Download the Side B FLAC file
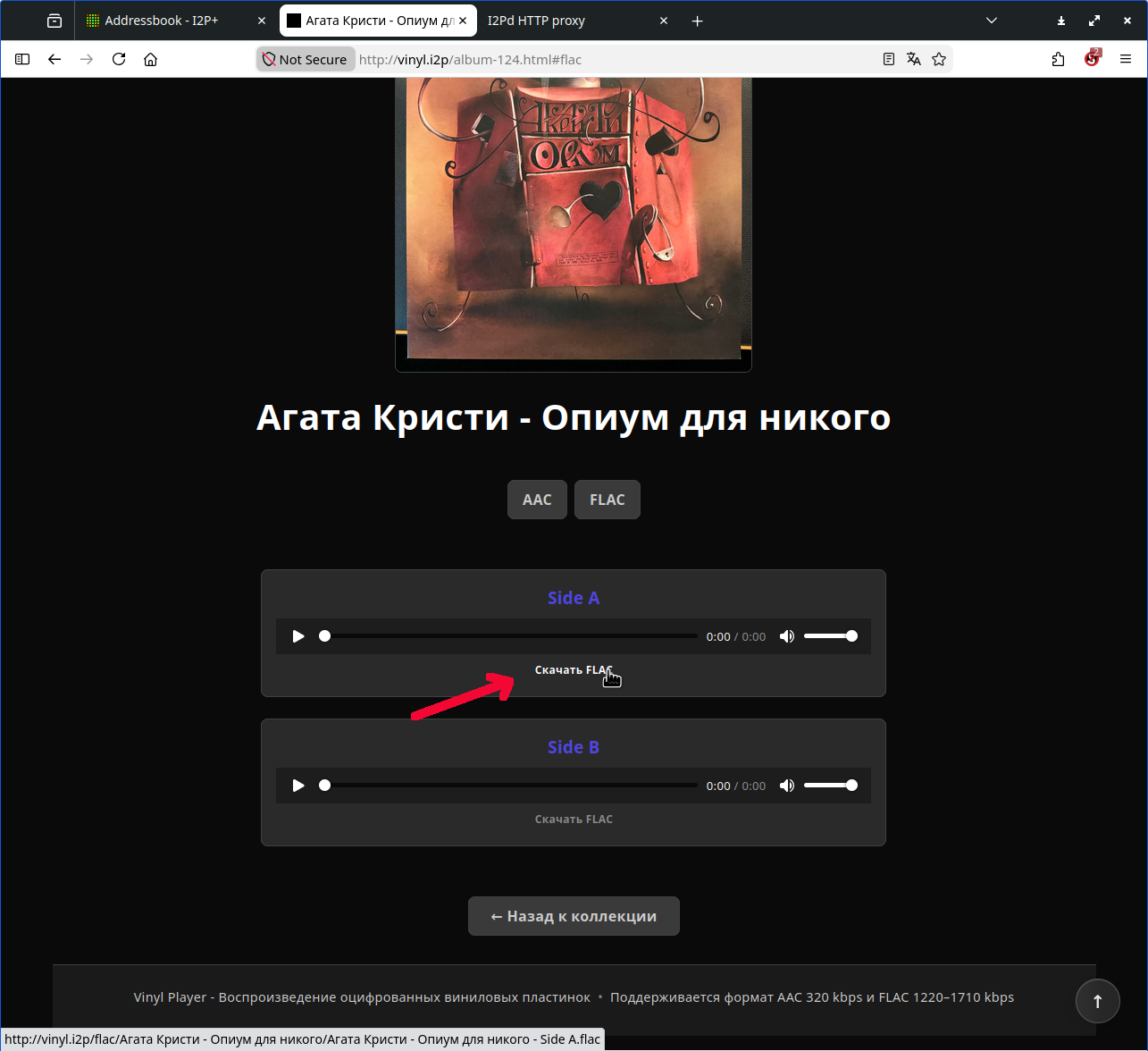The width and height of the screenshot is (1148, 1051). tap(574, 820)
